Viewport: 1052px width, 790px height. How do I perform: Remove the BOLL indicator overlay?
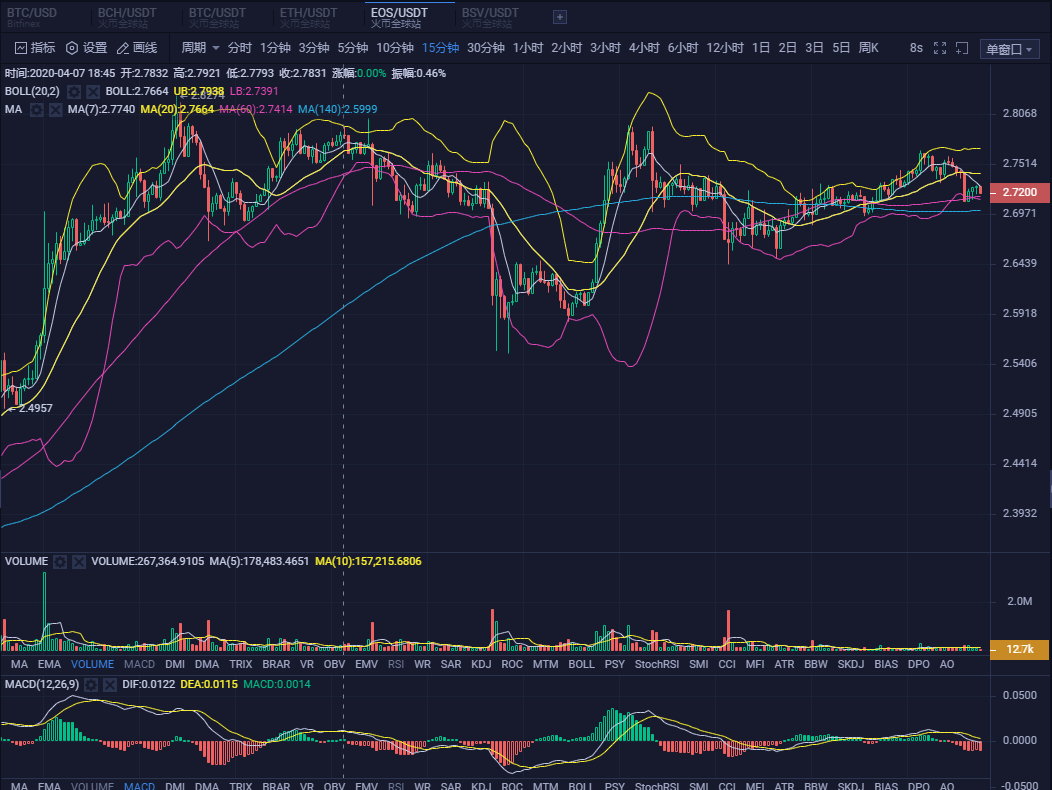[x=93, y=91]
